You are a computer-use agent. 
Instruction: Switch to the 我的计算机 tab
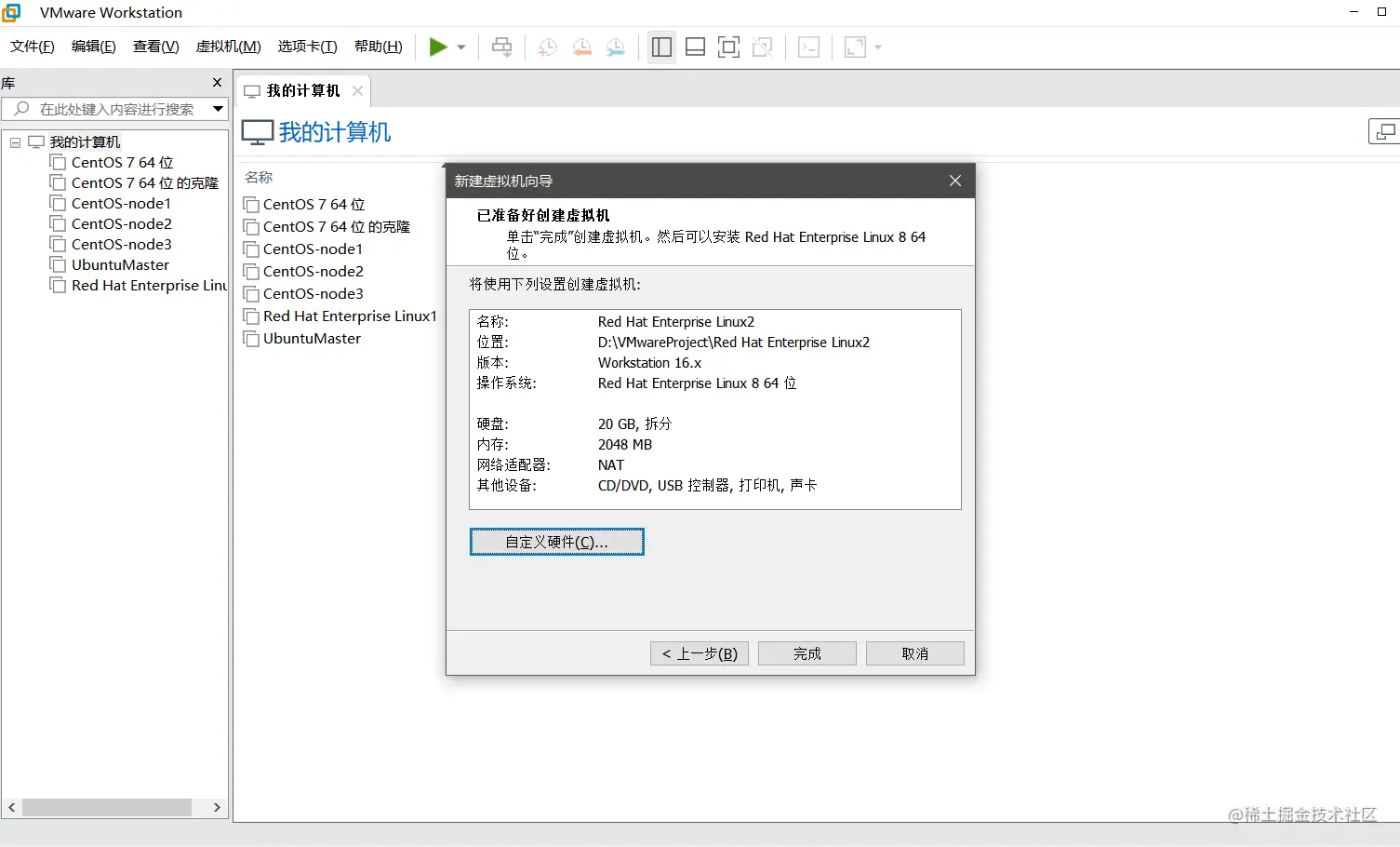(x=303, y=90)
